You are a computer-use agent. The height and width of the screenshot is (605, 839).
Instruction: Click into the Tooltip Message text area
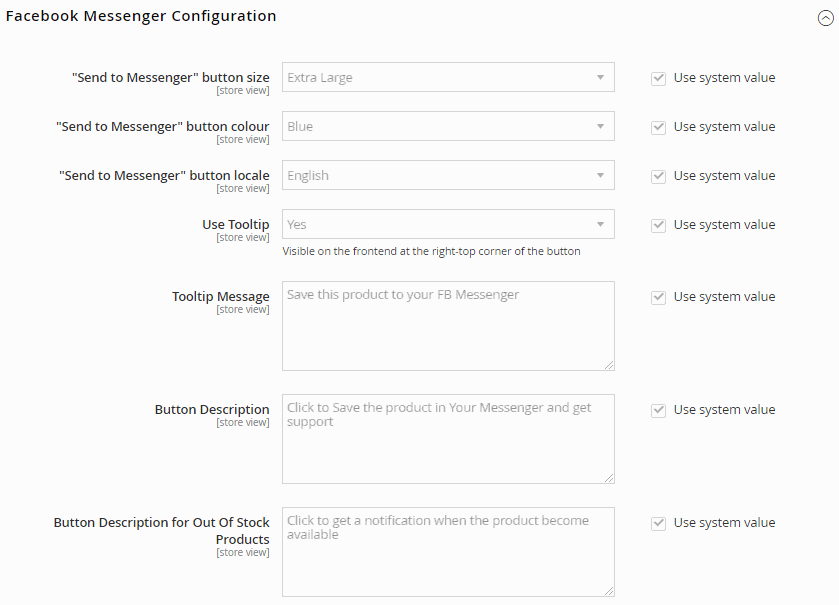(448, 326)
